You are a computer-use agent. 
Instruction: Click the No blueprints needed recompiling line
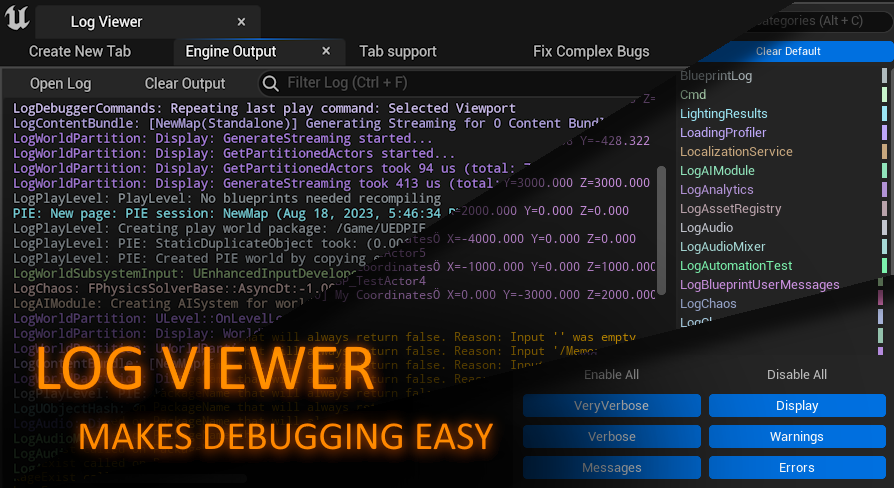[x=227, y=198]
